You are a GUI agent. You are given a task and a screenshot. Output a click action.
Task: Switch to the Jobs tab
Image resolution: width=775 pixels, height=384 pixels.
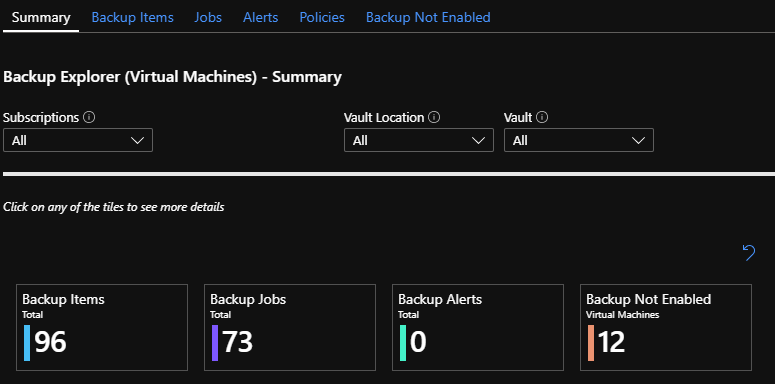click(208, 17)
